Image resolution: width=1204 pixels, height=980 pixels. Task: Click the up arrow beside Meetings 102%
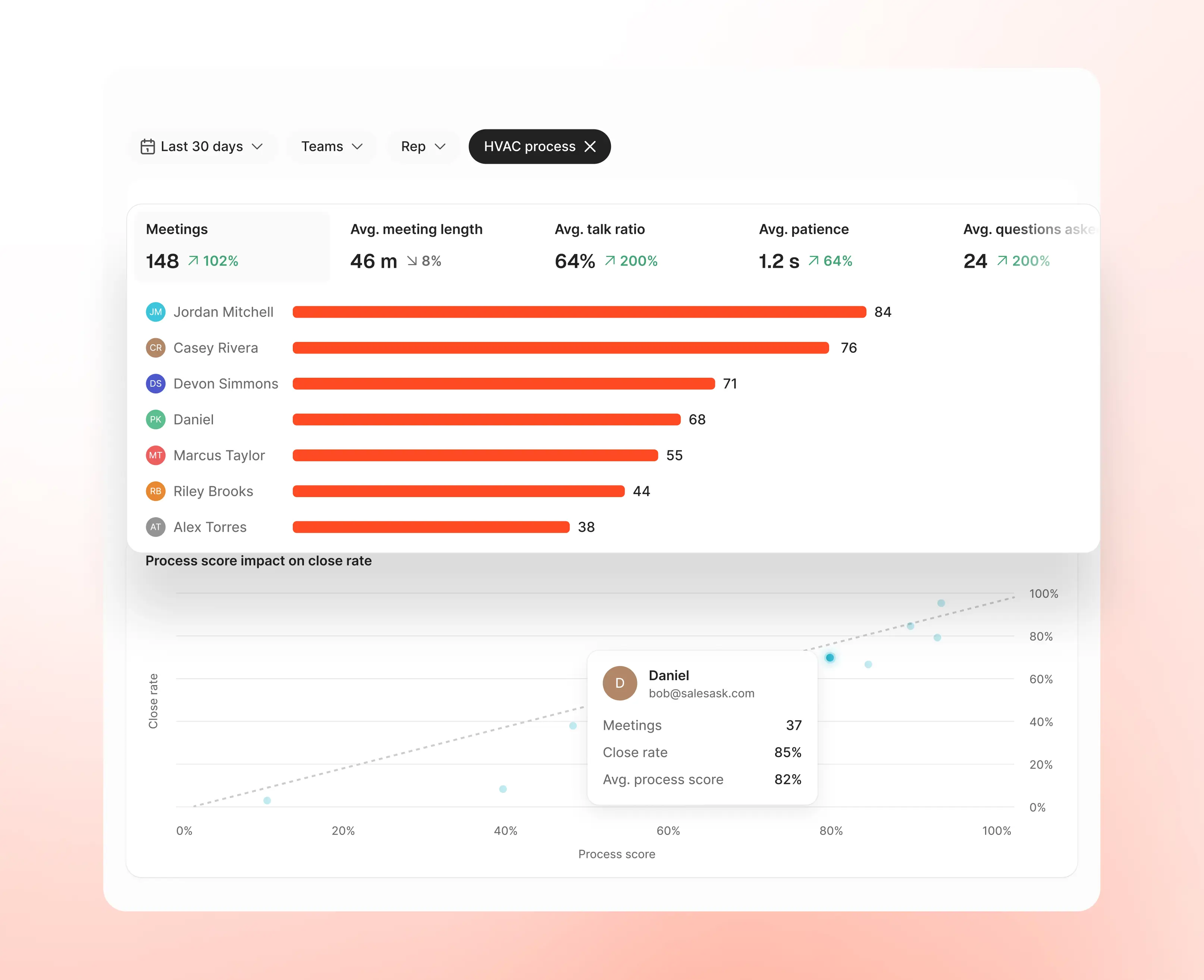pyautogui.click(x=193, y=261)
